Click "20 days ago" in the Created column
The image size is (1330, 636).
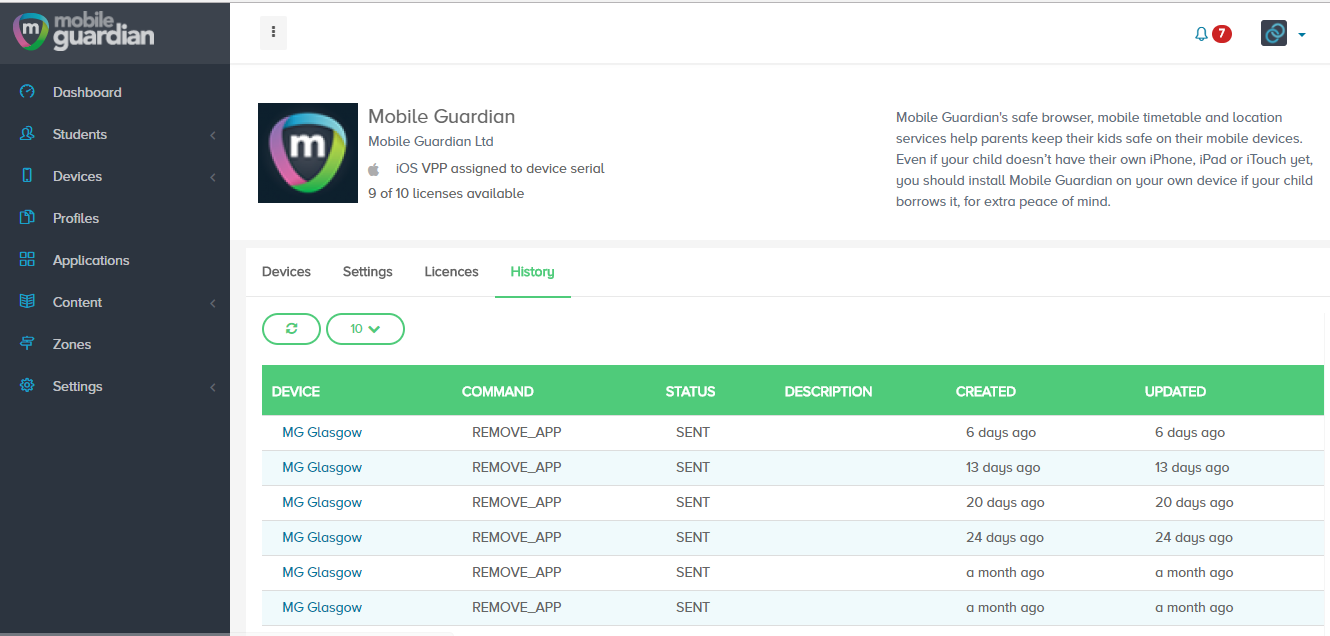(x=1005, y=503)
